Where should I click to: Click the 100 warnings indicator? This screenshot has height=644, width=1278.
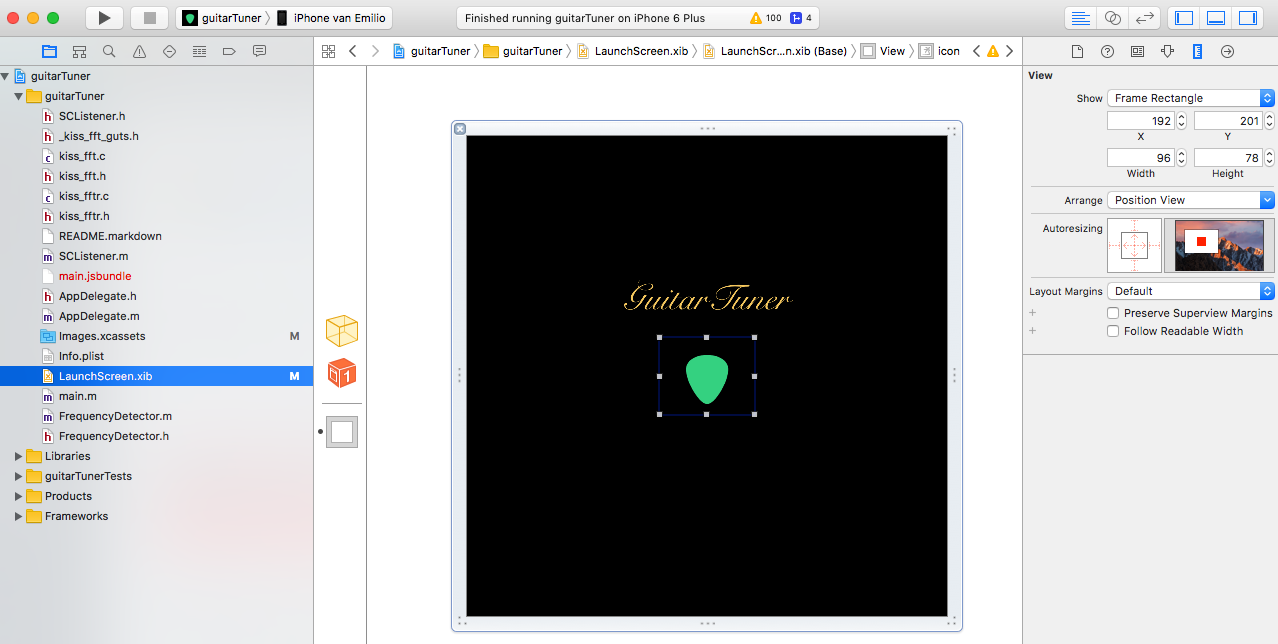point(766,18)
